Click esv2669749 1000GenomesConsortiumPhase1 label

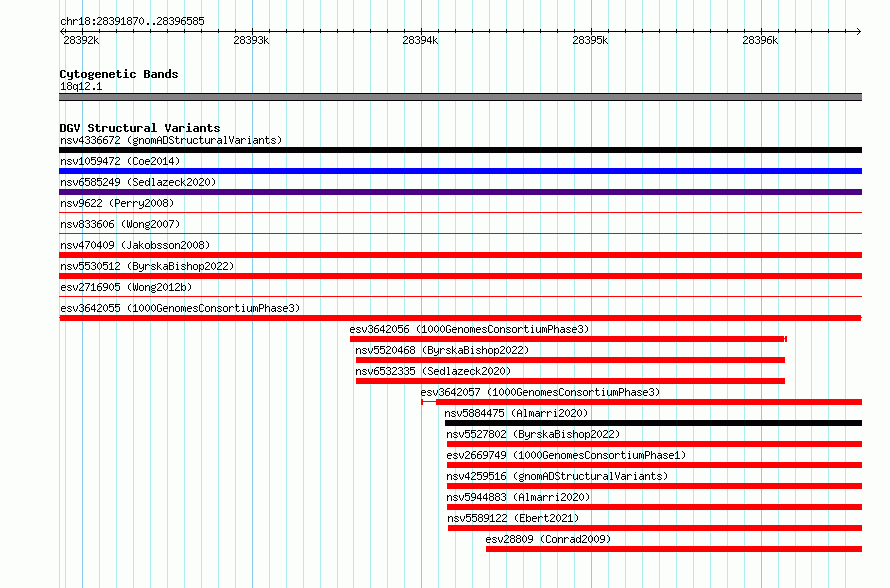[x=566, y=455]
